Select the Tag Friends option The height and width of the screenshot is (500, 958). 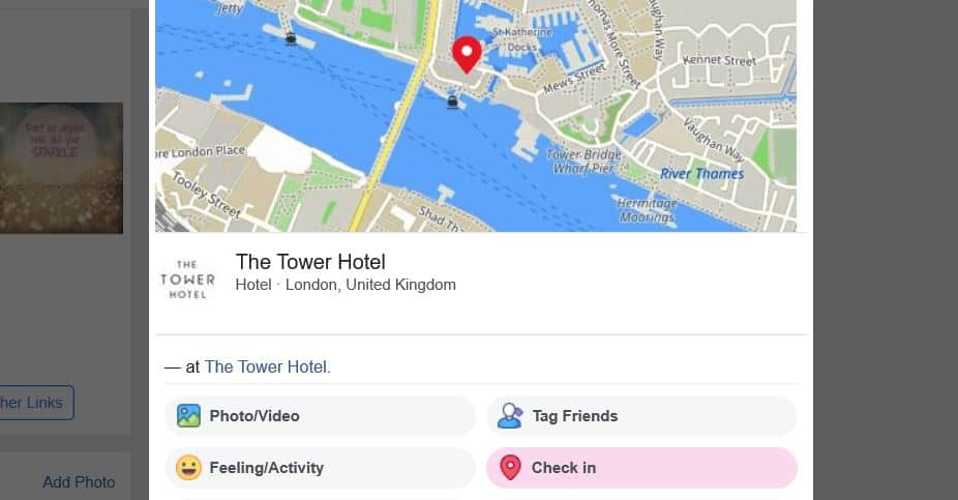click(x=642, y=416)
